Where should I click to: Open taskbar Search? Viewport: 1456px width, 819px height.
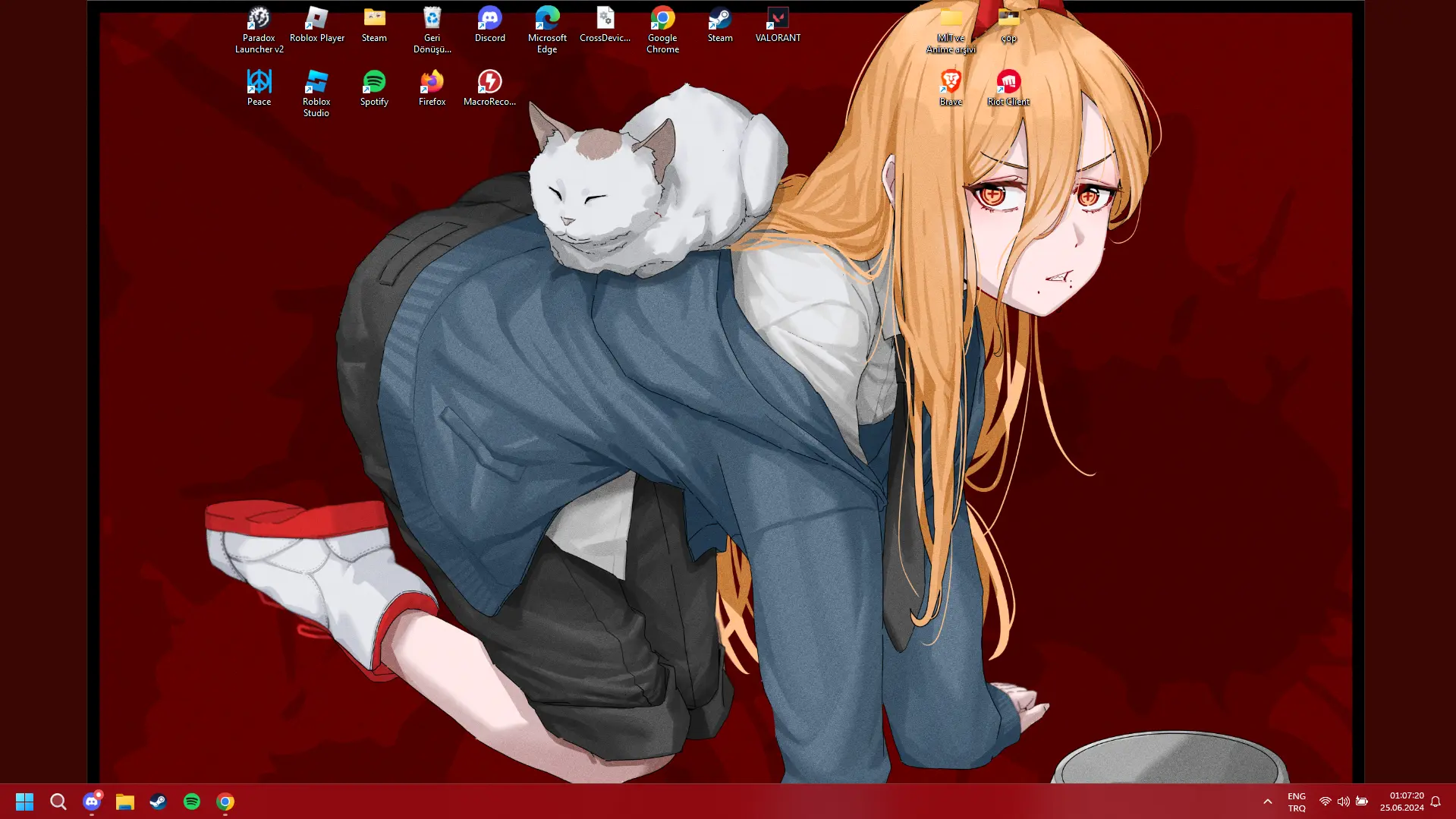click(58, 802)
